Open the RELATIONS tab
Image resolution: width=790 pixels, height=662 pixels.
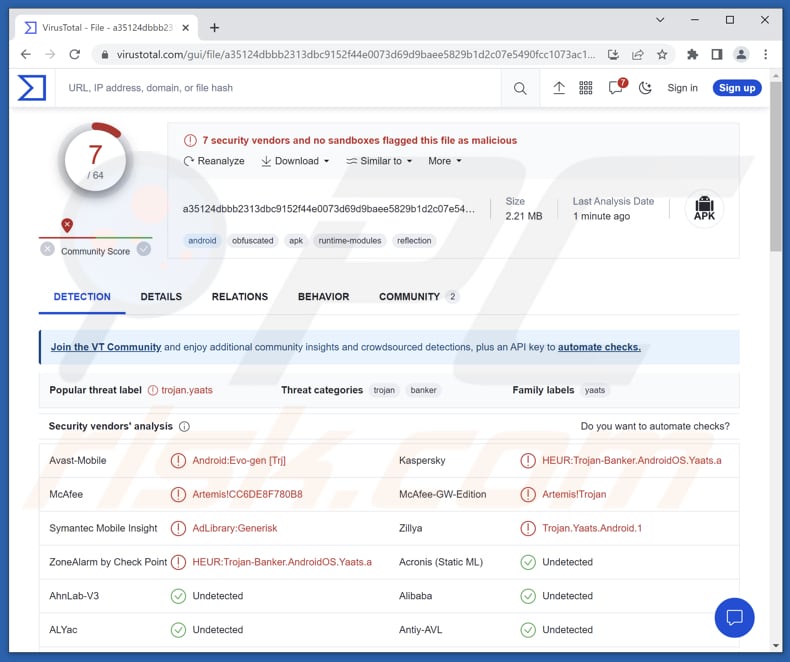[240, 297]
